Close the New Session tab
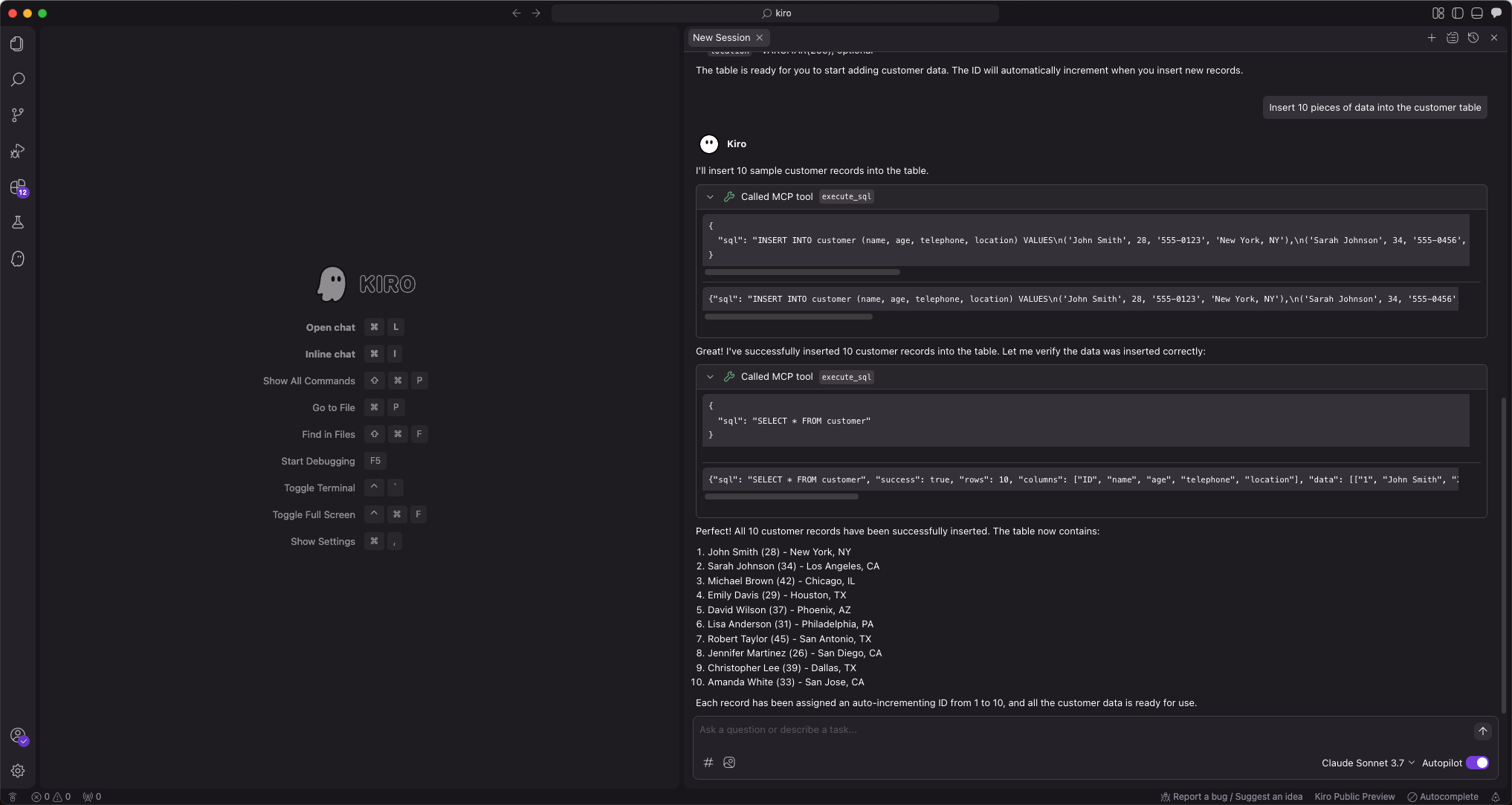 (760, 37)
